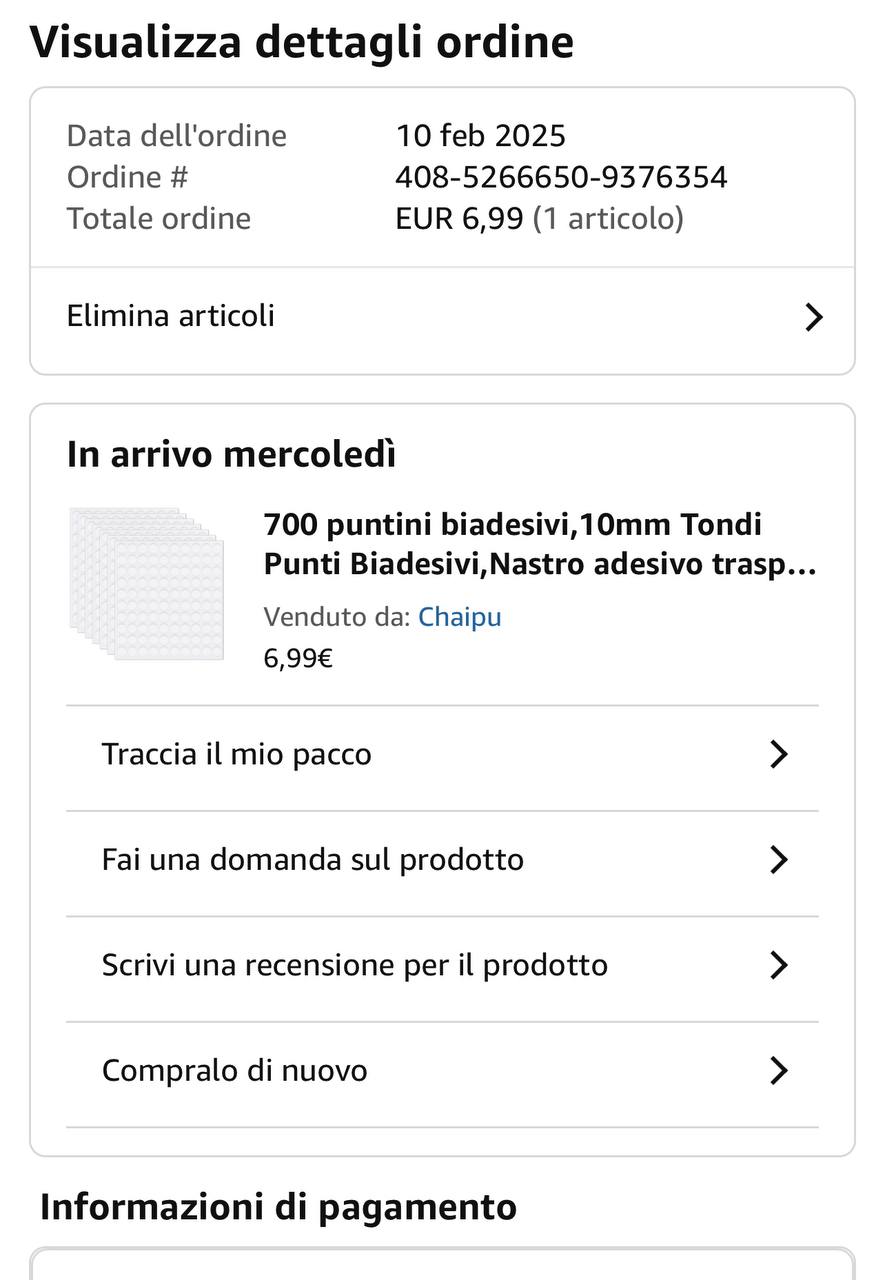
Task: Visit the Chaipu seller page
Action: (459, 617)
